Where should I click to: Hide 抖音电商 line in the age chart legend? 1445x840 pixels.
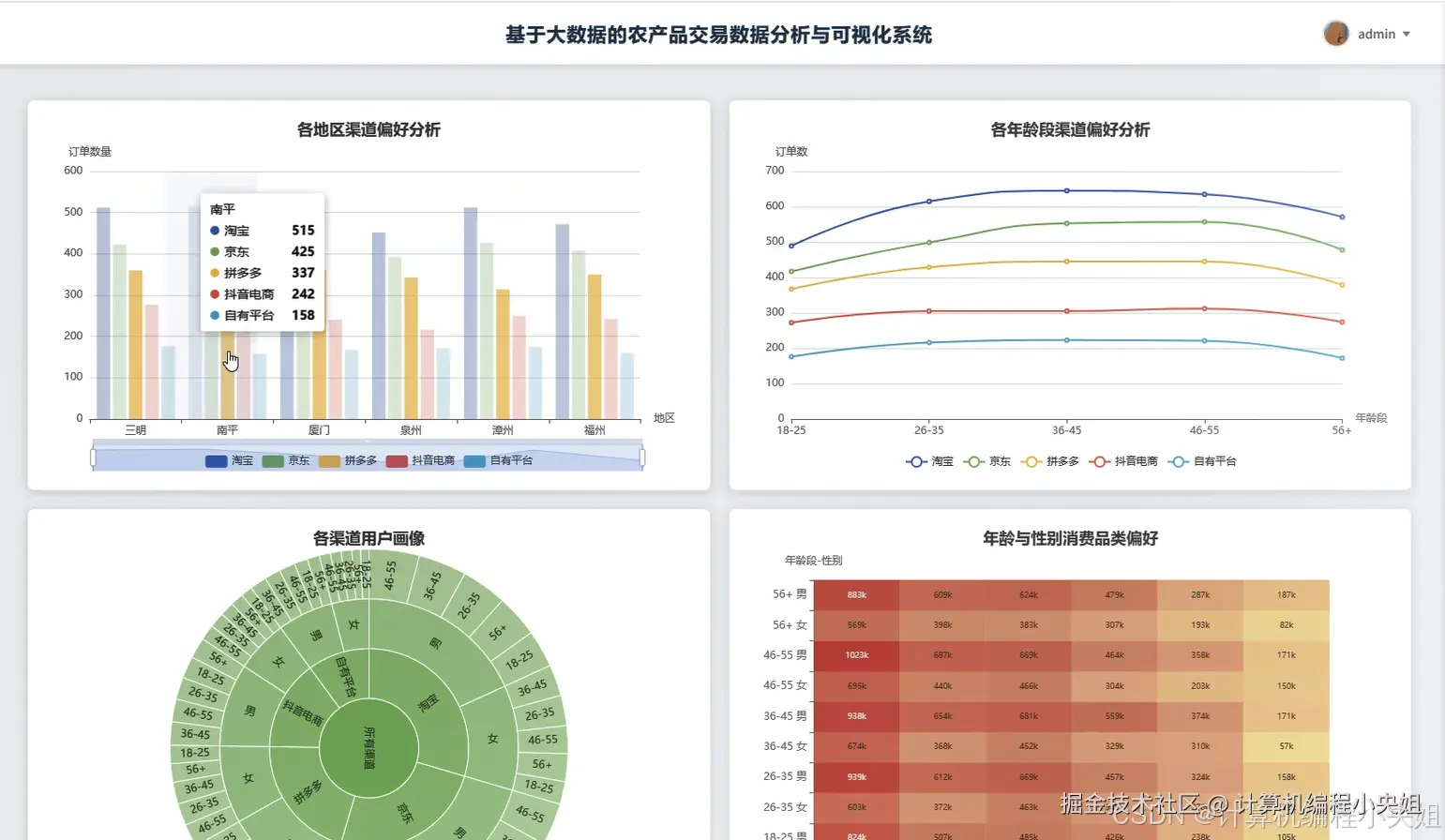point(1123,461)
